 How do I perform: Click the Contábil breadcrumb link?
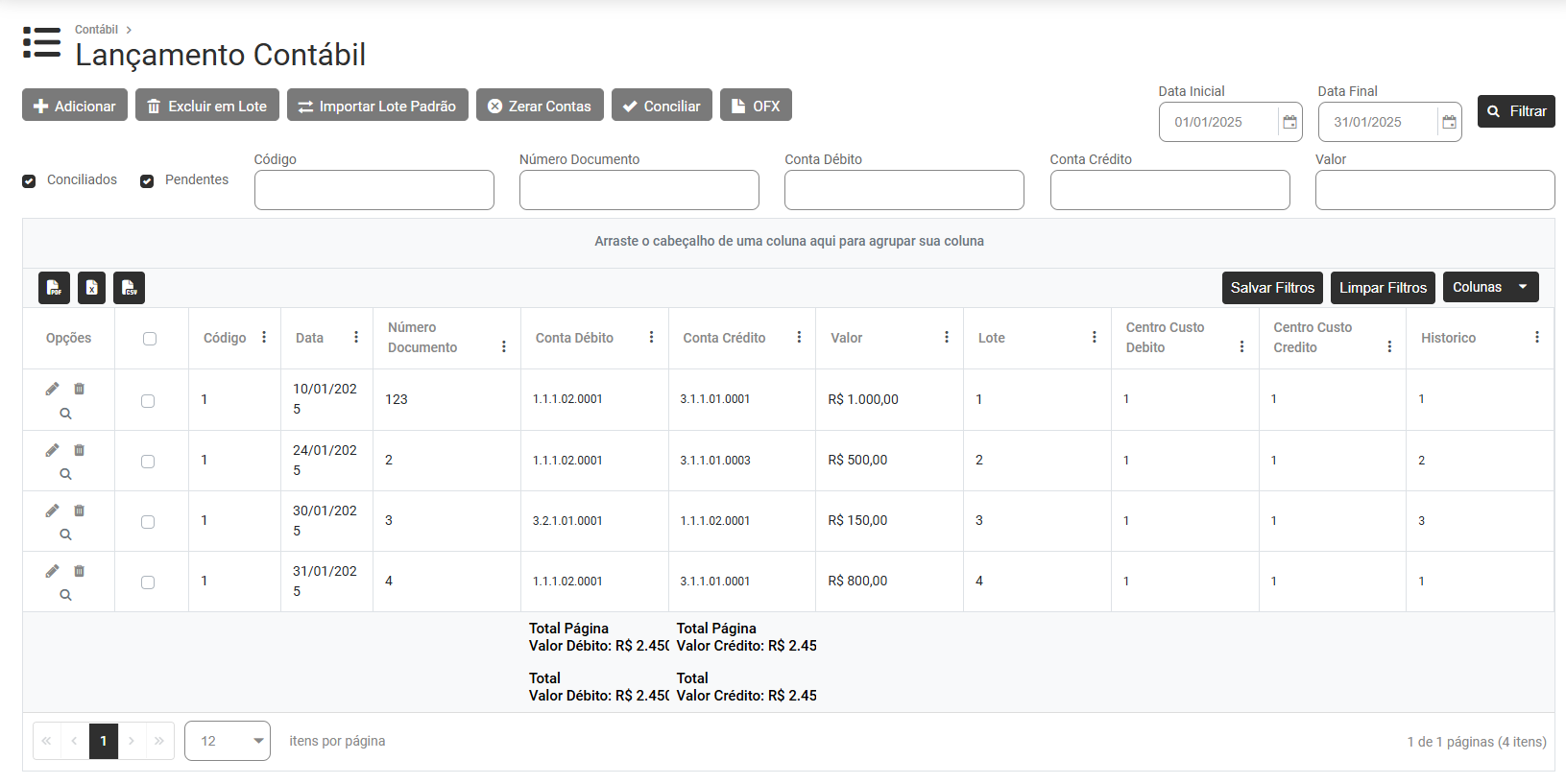point(96,30)
